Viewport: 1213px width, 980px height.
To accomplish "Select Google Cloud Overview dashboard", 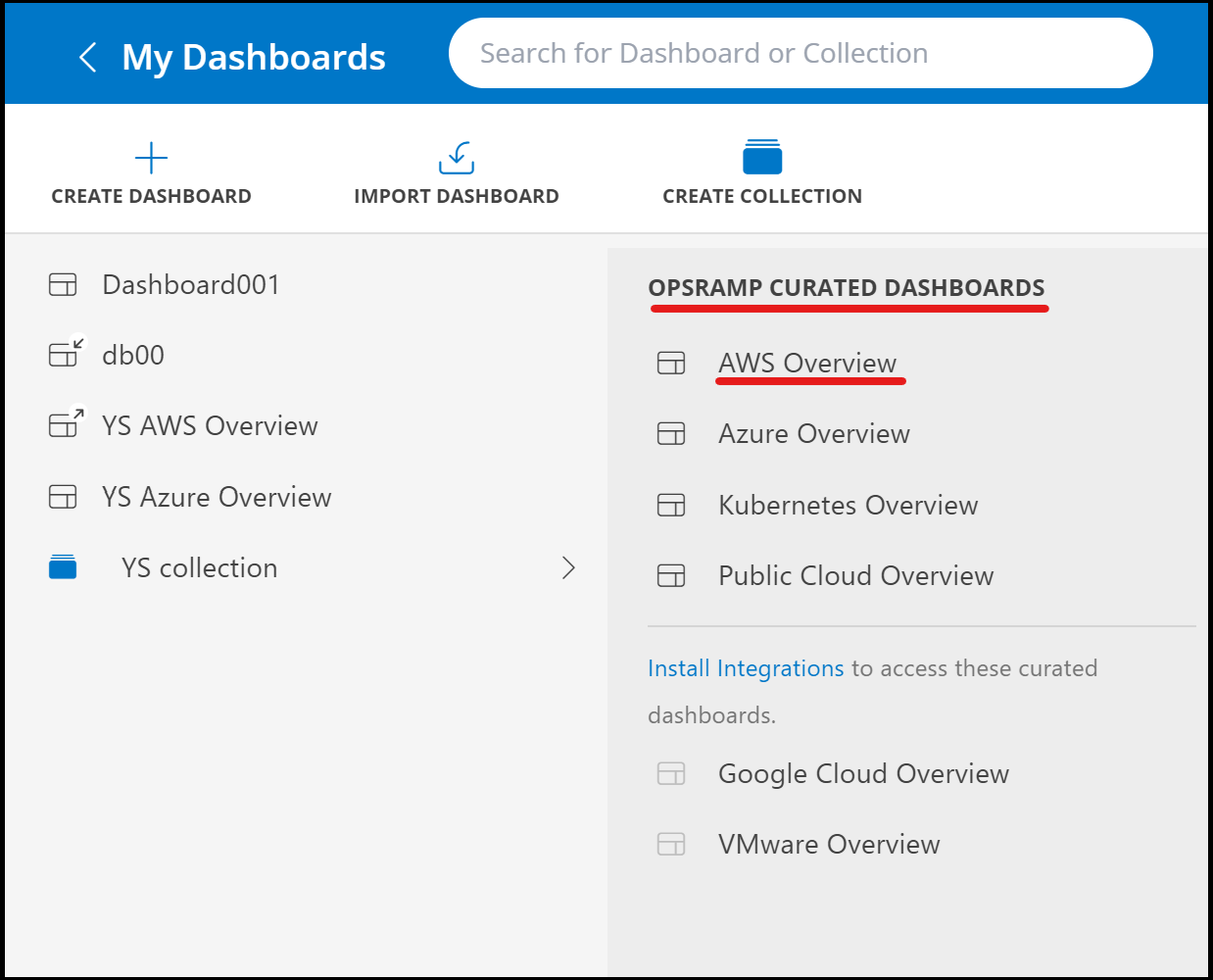I will [862, 773].
